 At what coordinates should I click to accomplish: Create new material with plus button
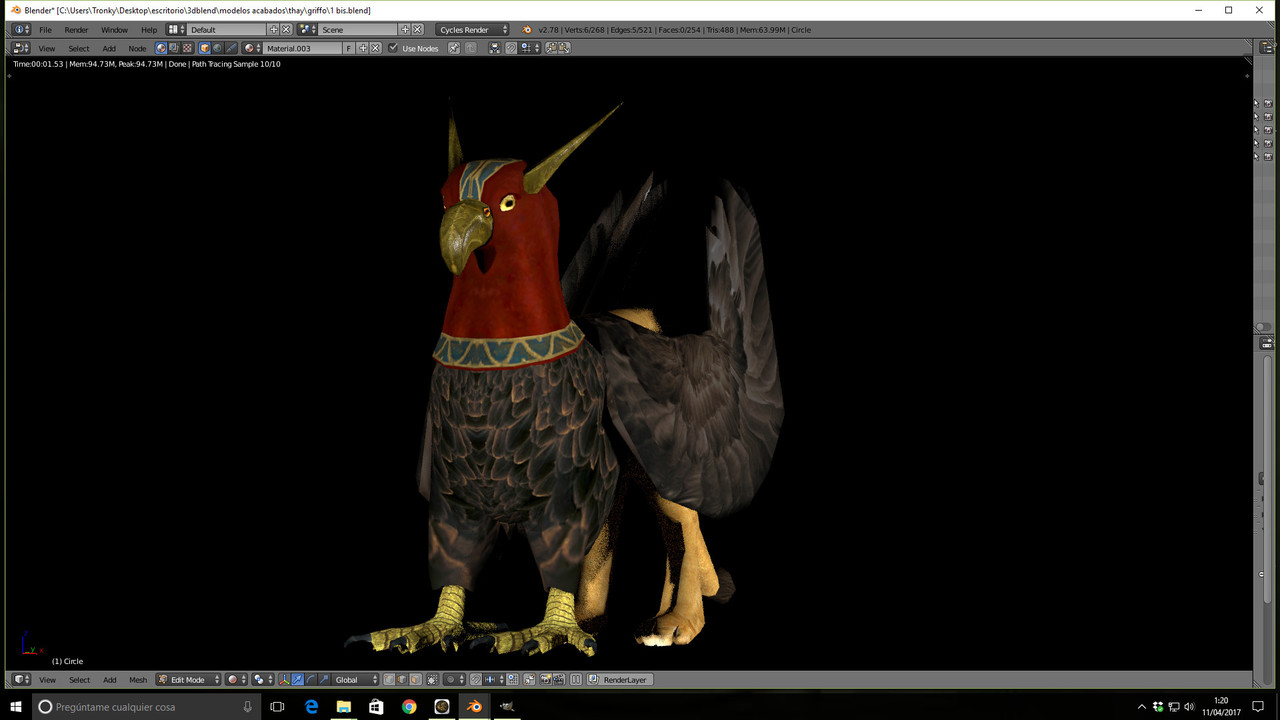[363, 48]
